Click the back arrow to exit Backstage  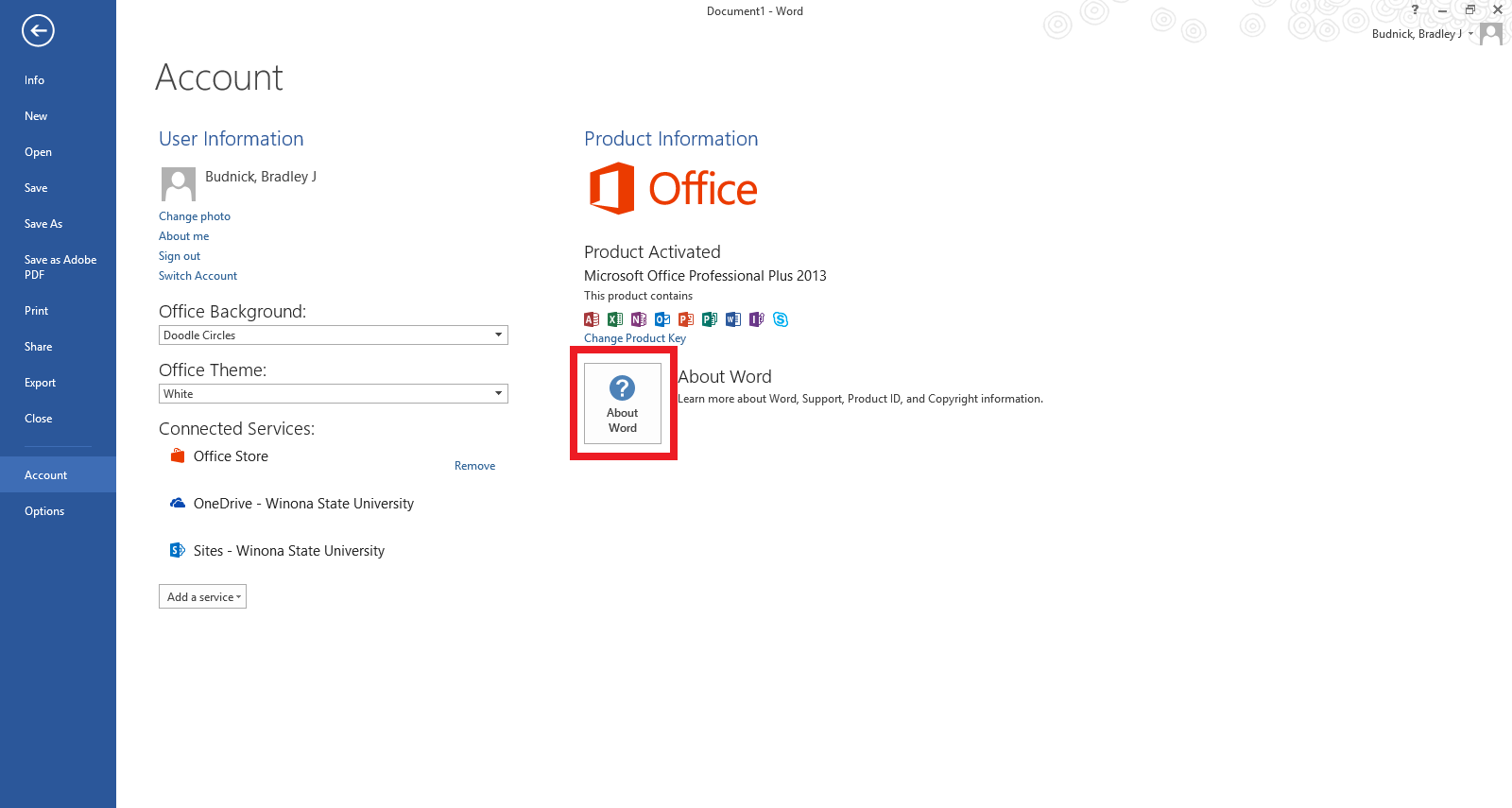(x=38, y=31)
